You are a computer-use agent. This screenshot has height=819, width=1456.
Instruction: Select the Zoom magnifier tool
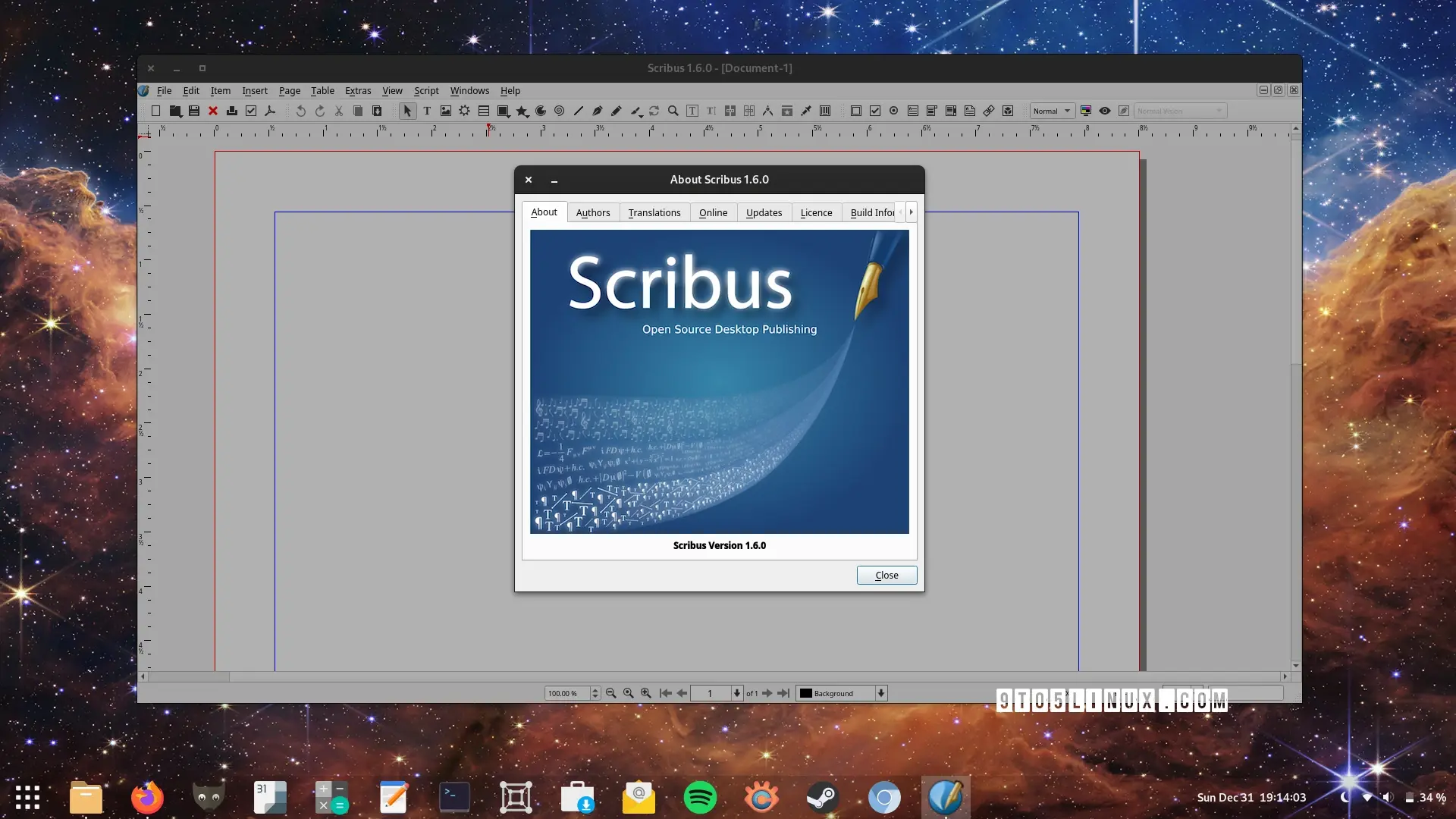673,111
